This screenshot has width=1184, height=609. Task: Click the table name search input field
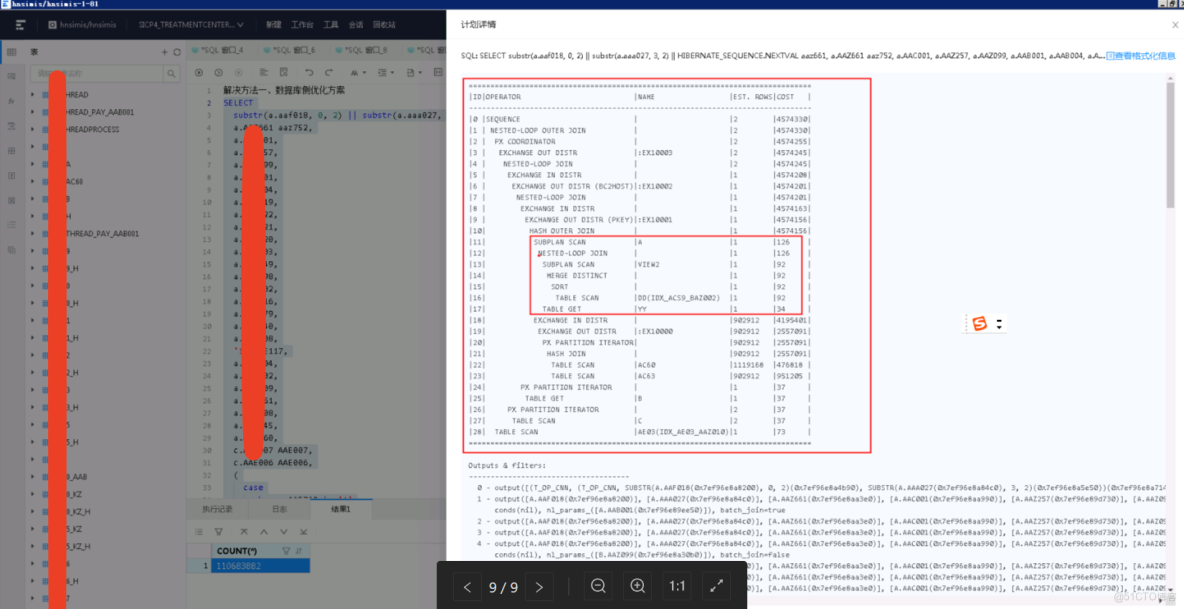coord(100,73)
